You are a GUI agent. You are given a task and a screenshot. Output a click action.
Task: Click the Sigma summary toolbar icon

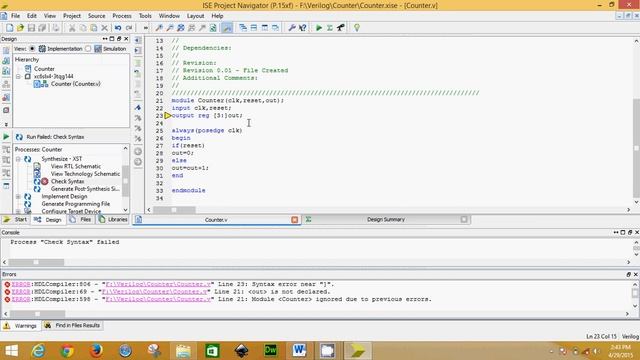(330, 28)
